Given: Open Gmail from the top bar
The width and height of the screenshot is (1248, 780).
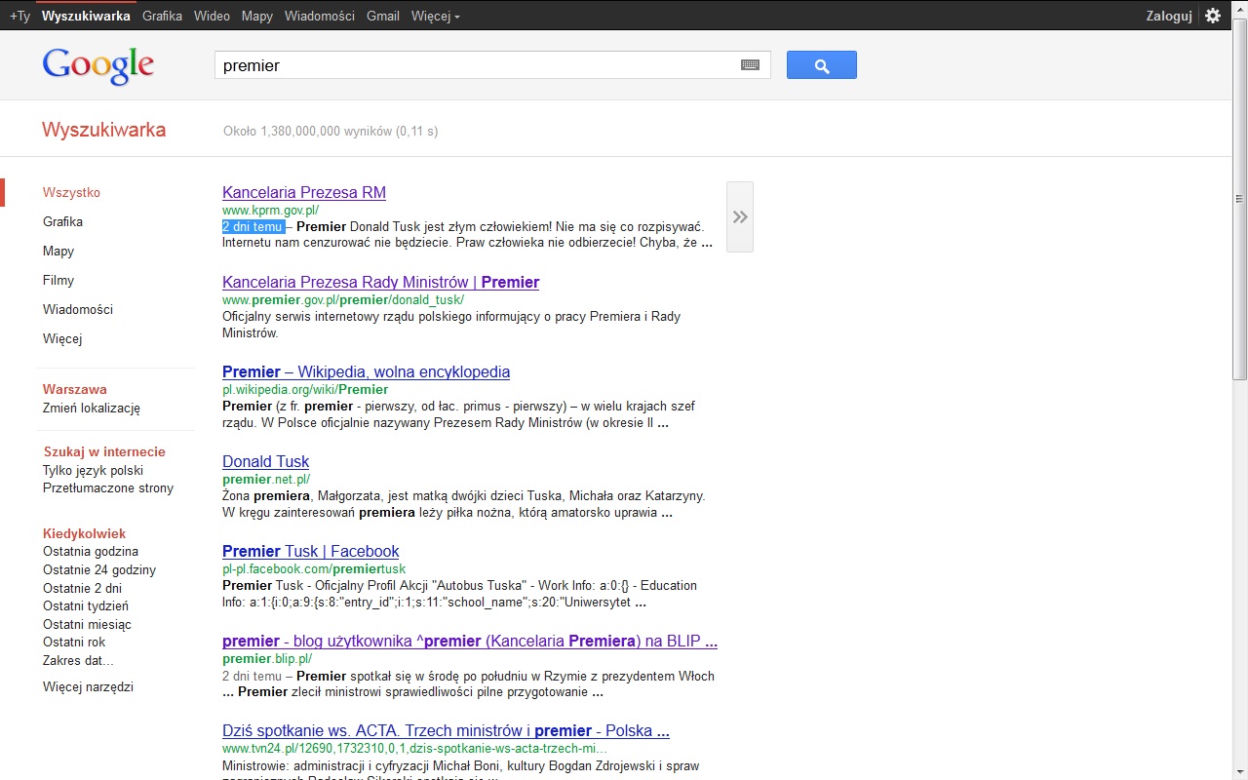Looking at the screenshot, I should (x=383, y=16).
